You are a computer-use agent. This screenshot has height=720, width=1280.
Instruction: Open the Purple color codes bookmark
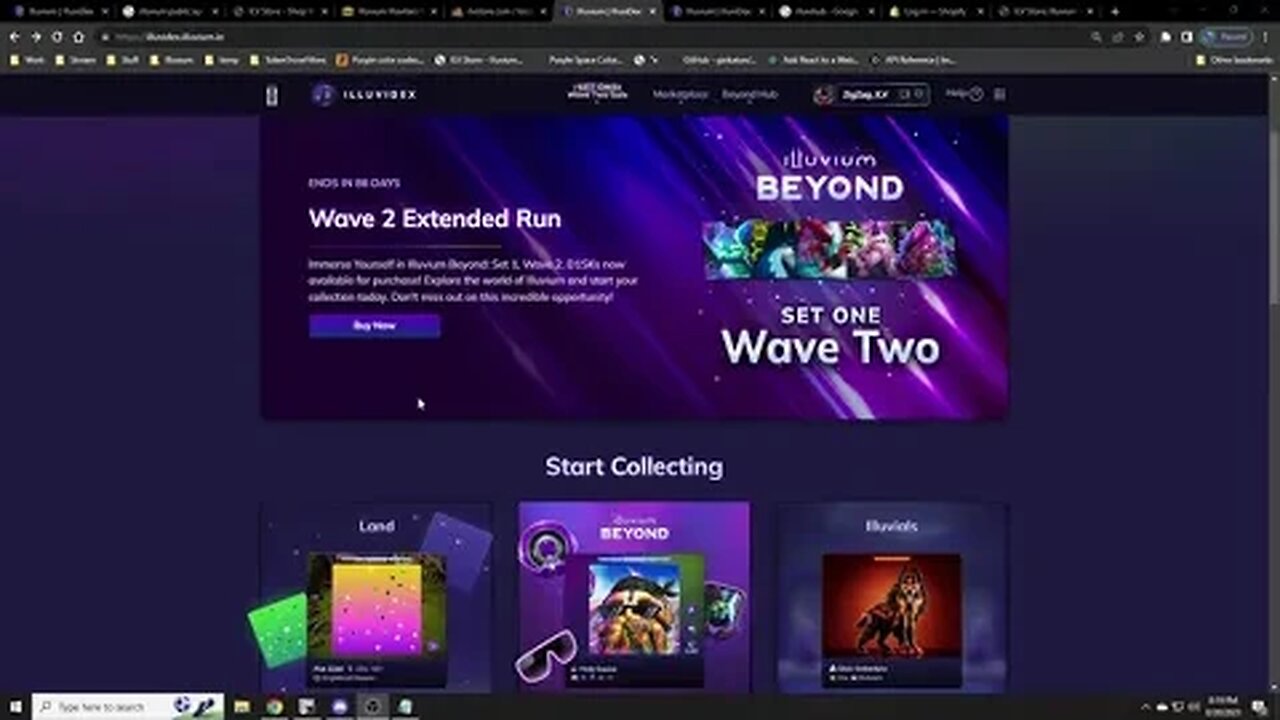[382, 60]
